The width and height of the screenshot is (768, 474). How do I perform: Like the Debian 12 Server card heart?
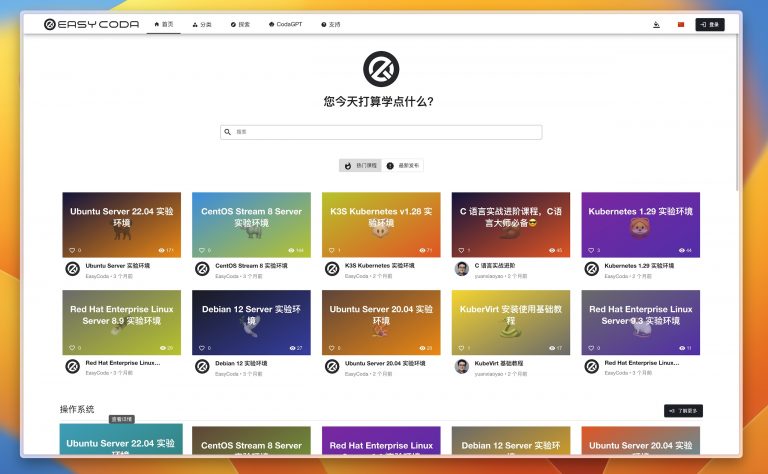tap(202, 348)
